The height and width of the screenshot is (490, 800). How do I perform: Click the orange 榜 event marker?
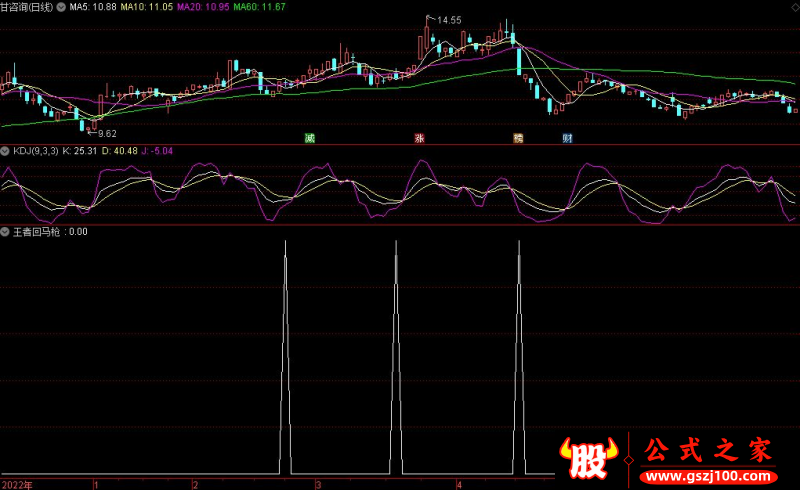click(x=518, y=139)
